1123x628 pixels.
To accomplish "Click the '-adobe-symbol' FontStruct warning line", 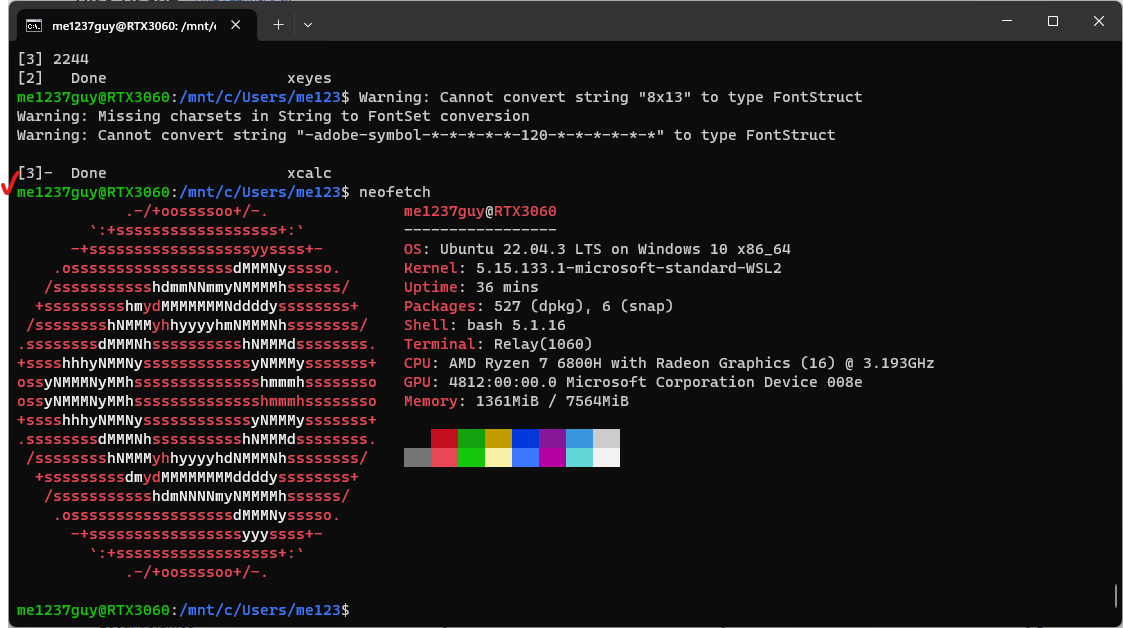I will click(x=426, y=135).
